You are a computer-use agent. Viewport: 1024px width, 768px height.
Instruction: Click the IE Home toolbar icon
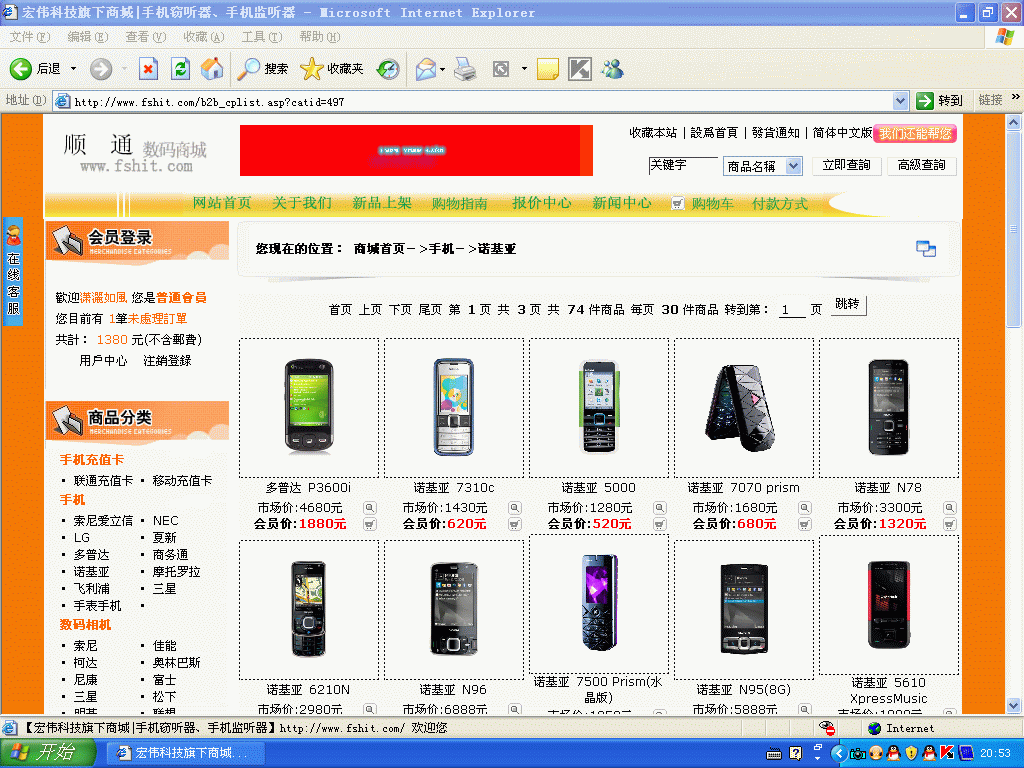point(212,69)
